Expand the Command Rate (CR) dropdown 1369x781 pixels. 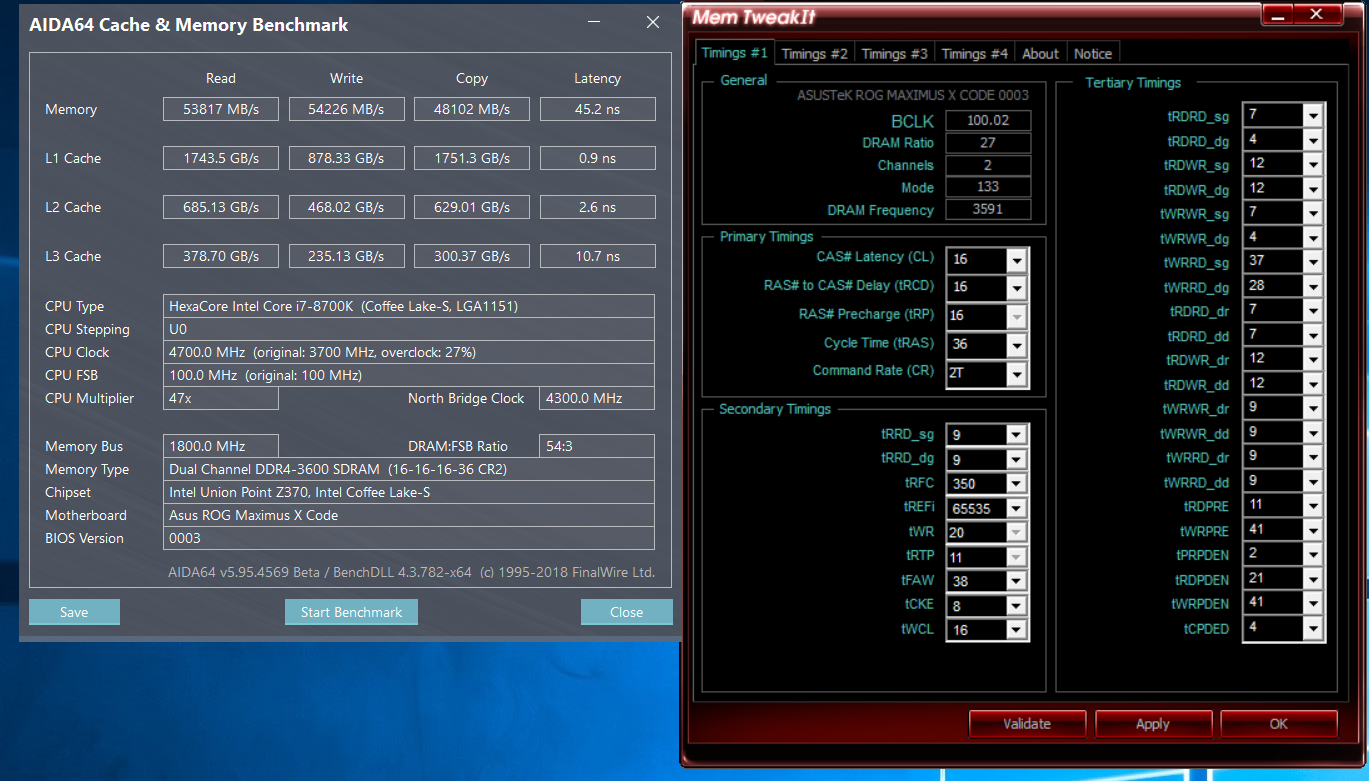1017,373
